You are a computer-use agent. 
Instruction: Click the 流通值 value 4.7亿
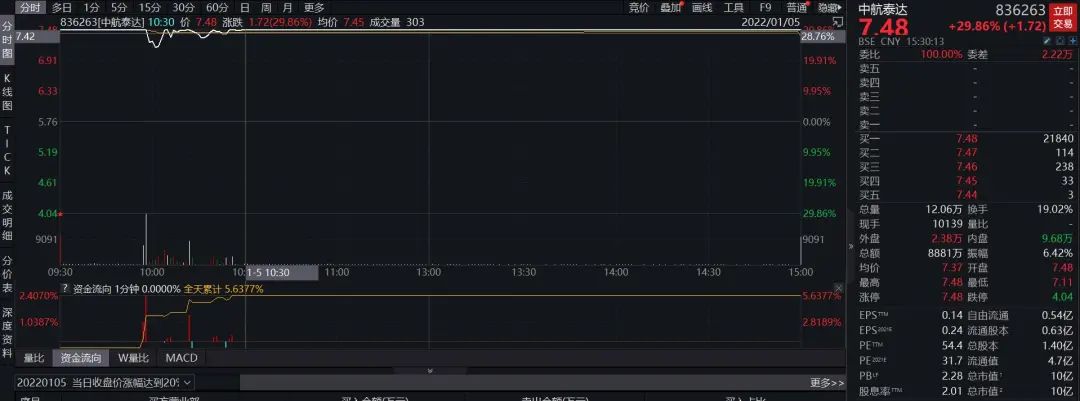(1061, 361)
